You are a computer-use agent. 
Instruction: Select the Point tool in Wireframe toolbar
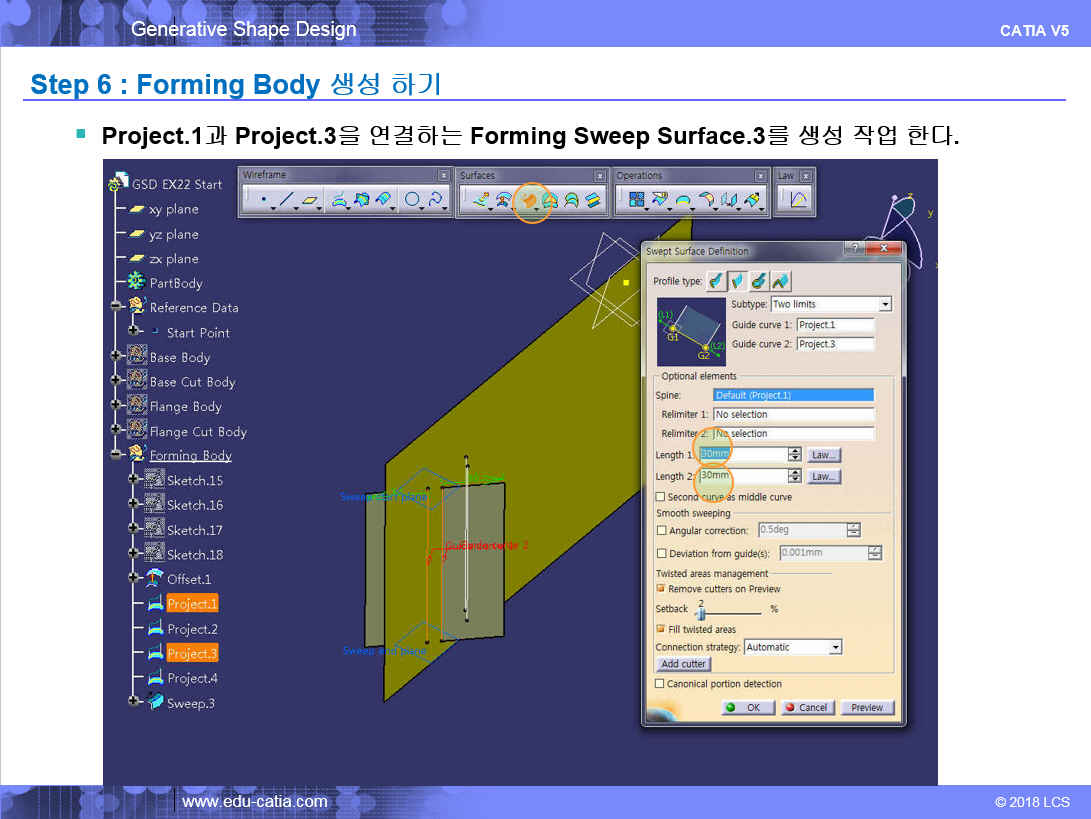(263, 200)
